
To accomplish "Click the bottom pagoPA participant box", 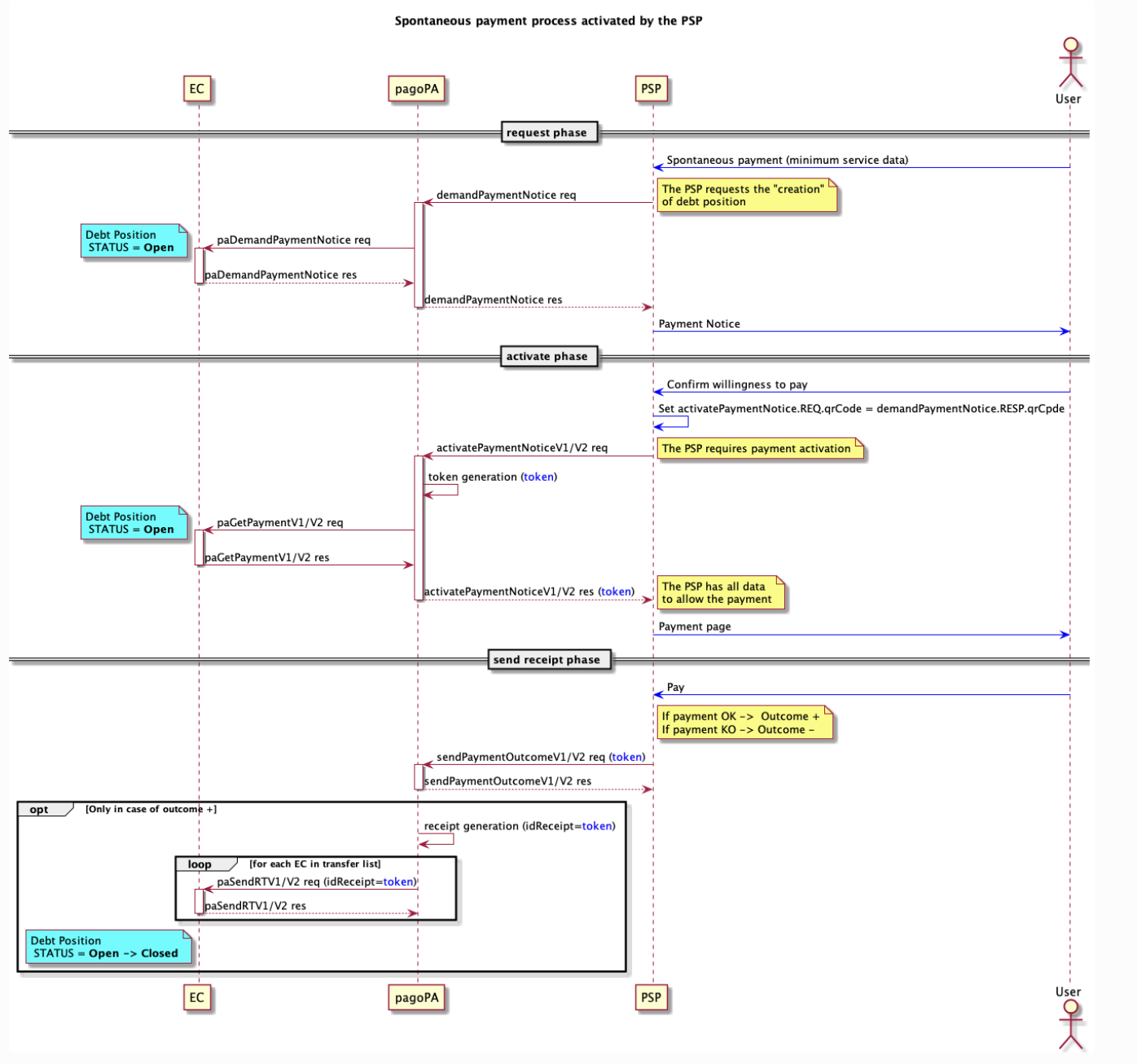I will tap(417, 997).
